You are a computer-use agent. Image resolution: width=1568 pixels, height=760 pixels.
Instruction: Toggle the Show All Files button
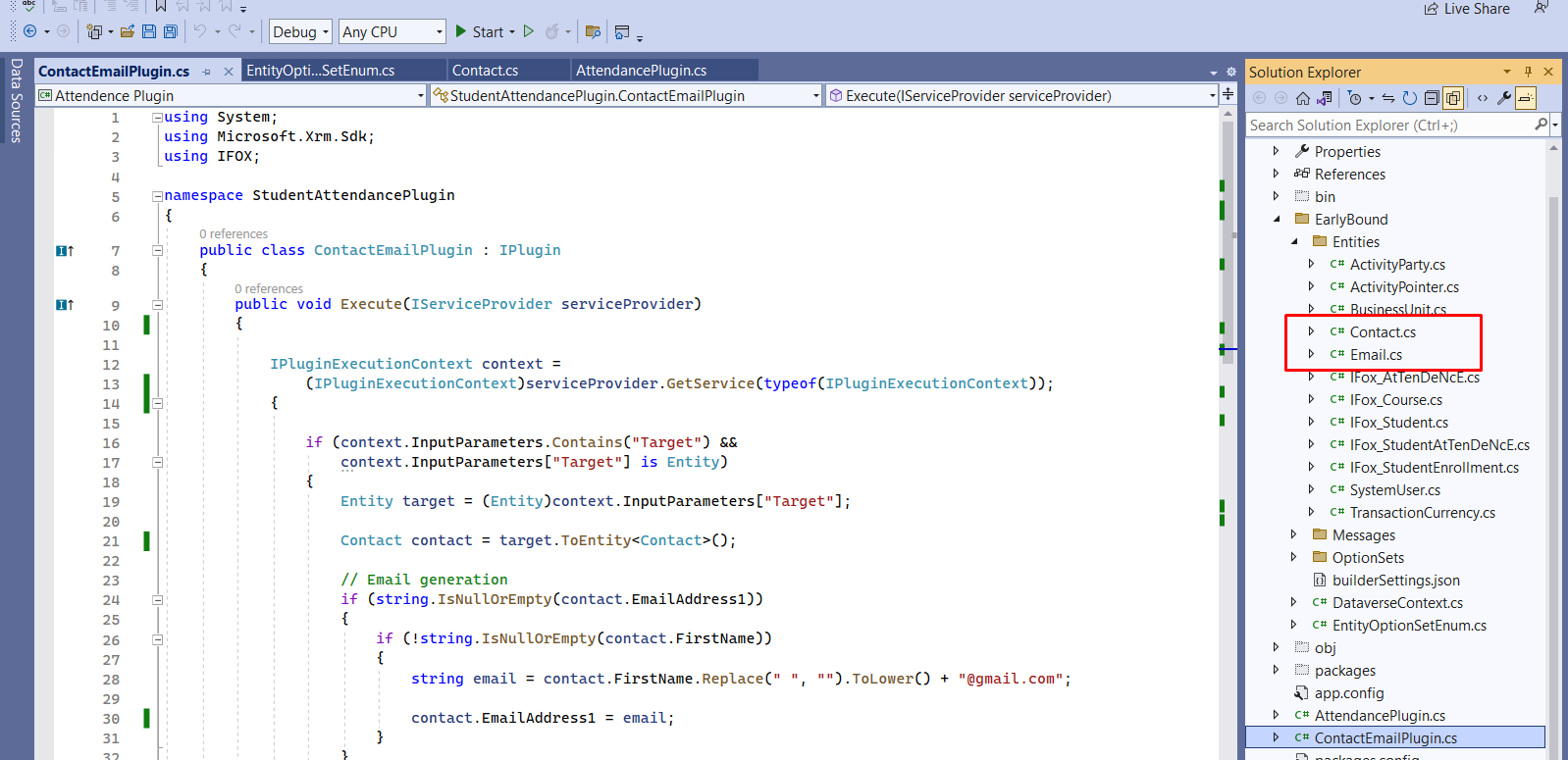[1453, 98]
